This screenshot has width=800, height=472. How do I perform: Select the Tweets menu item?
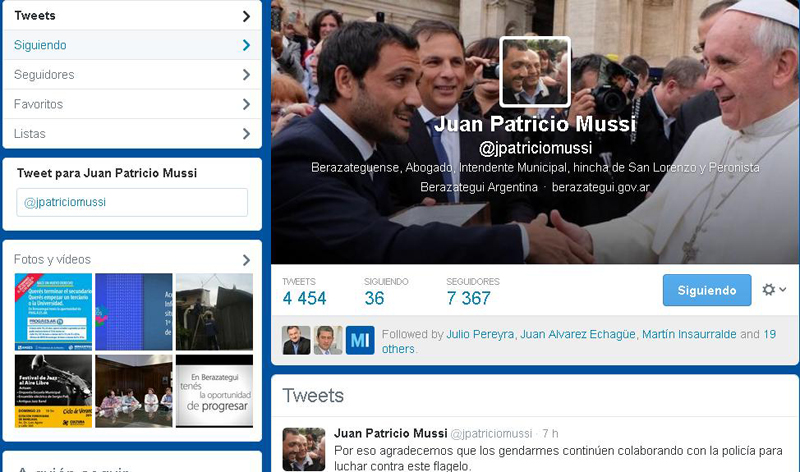132,16
